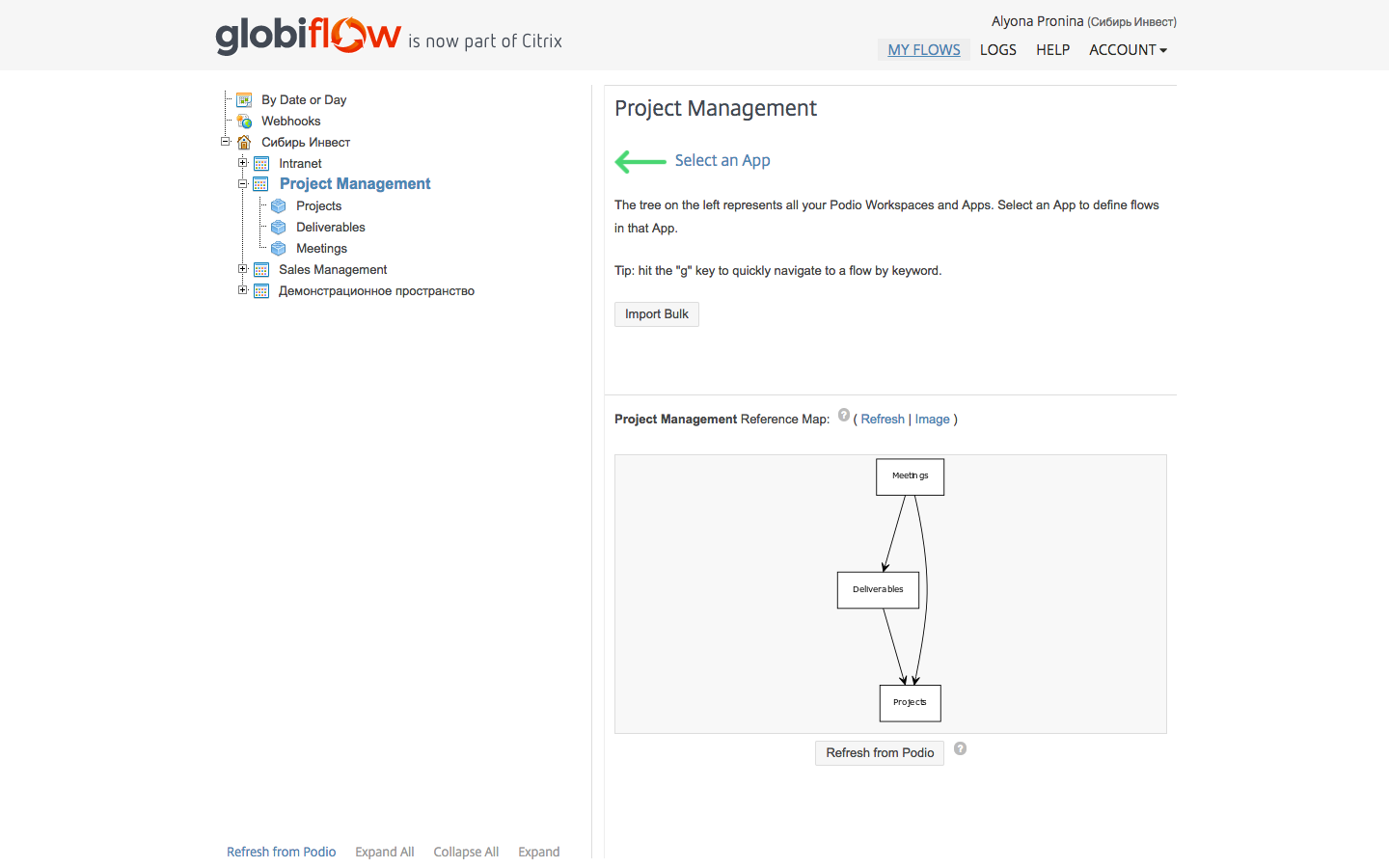Expand the Sales Management node
1389x868 pixels.
[x=242, y=268]
